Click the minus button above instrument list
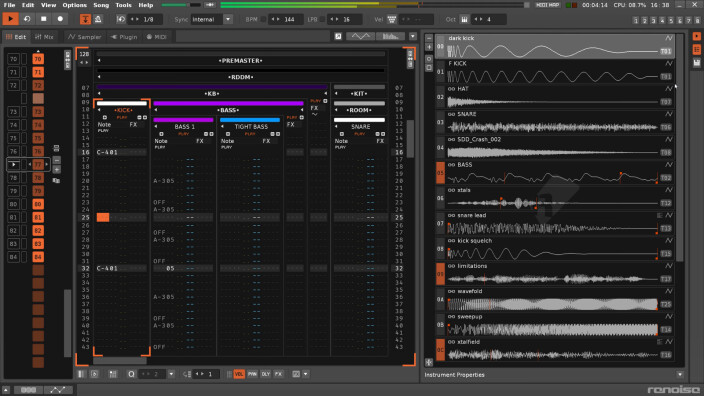This screenshot has width=704, height=396. pos(429,39)
